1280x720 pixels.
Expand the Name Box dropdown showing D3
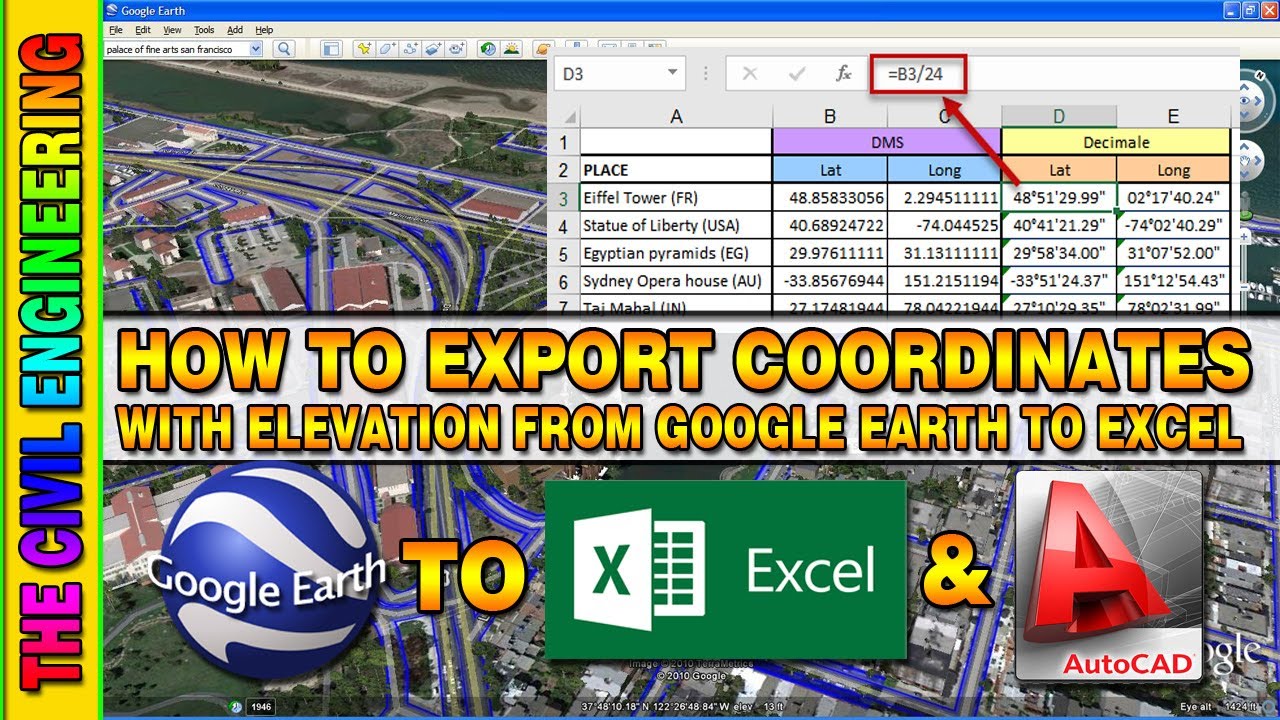(x=672, y=73)
